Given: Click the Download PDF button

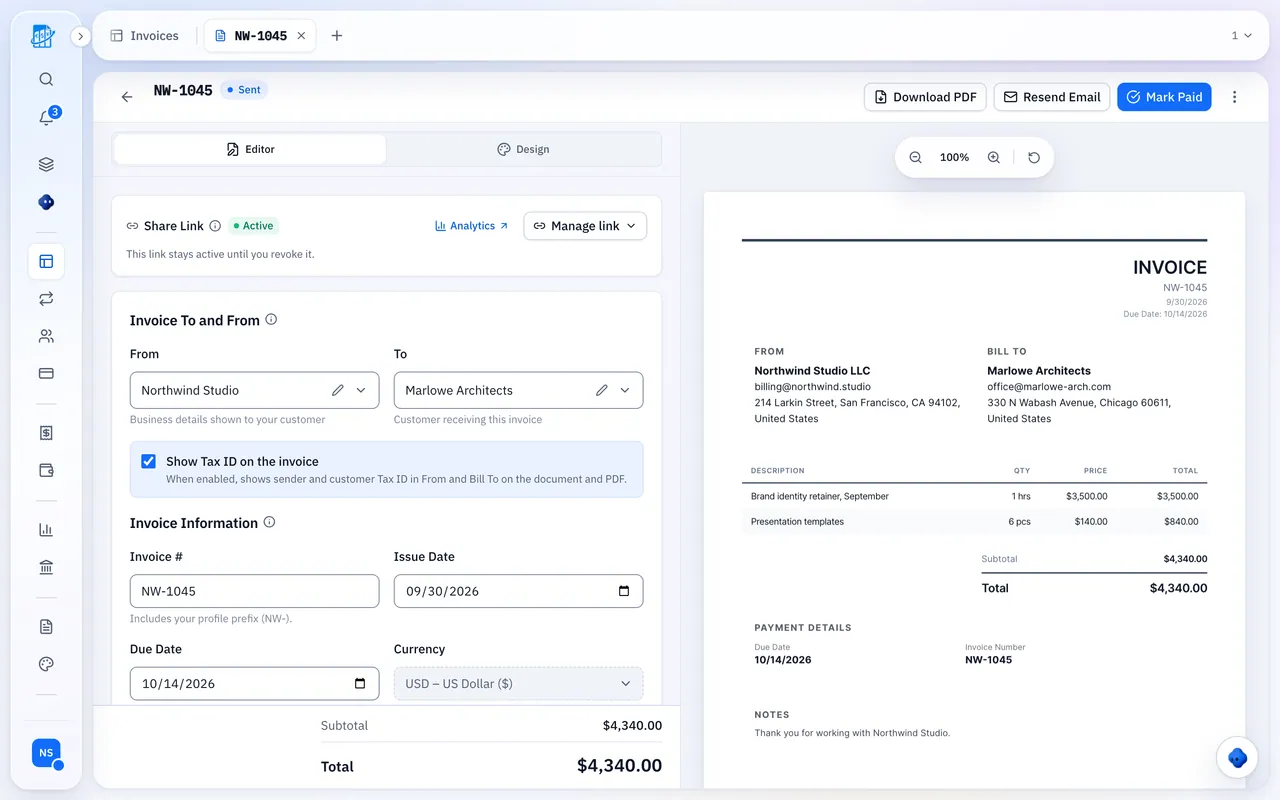Looking at the screenshot, I should [x=926, y=97].
